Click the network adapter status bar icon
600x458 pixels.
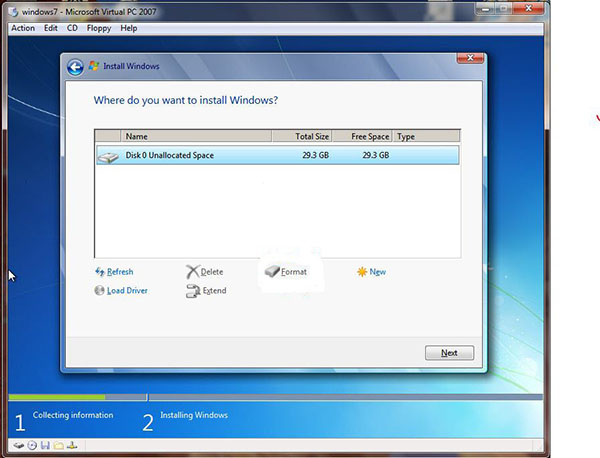tap(72, 445)
